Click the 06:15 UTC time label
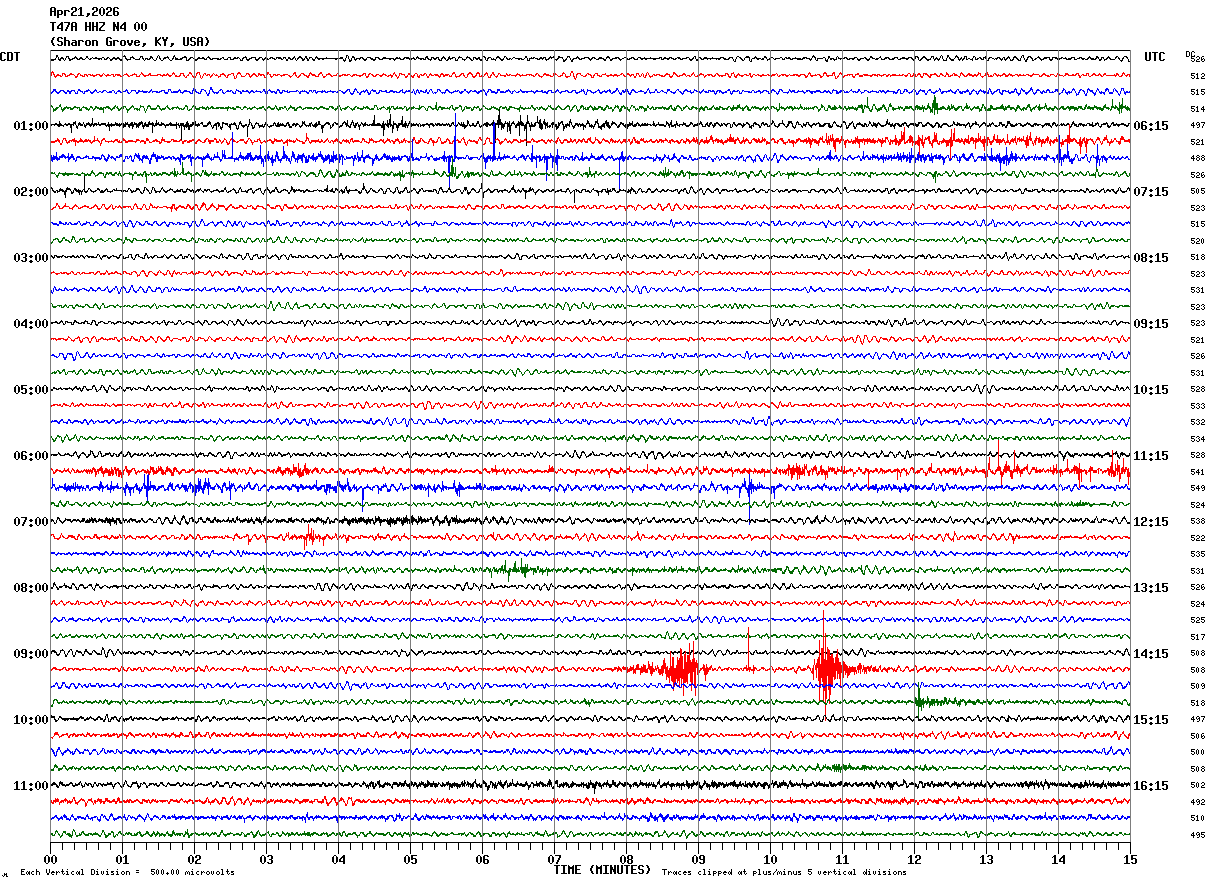 point(1150,126)
